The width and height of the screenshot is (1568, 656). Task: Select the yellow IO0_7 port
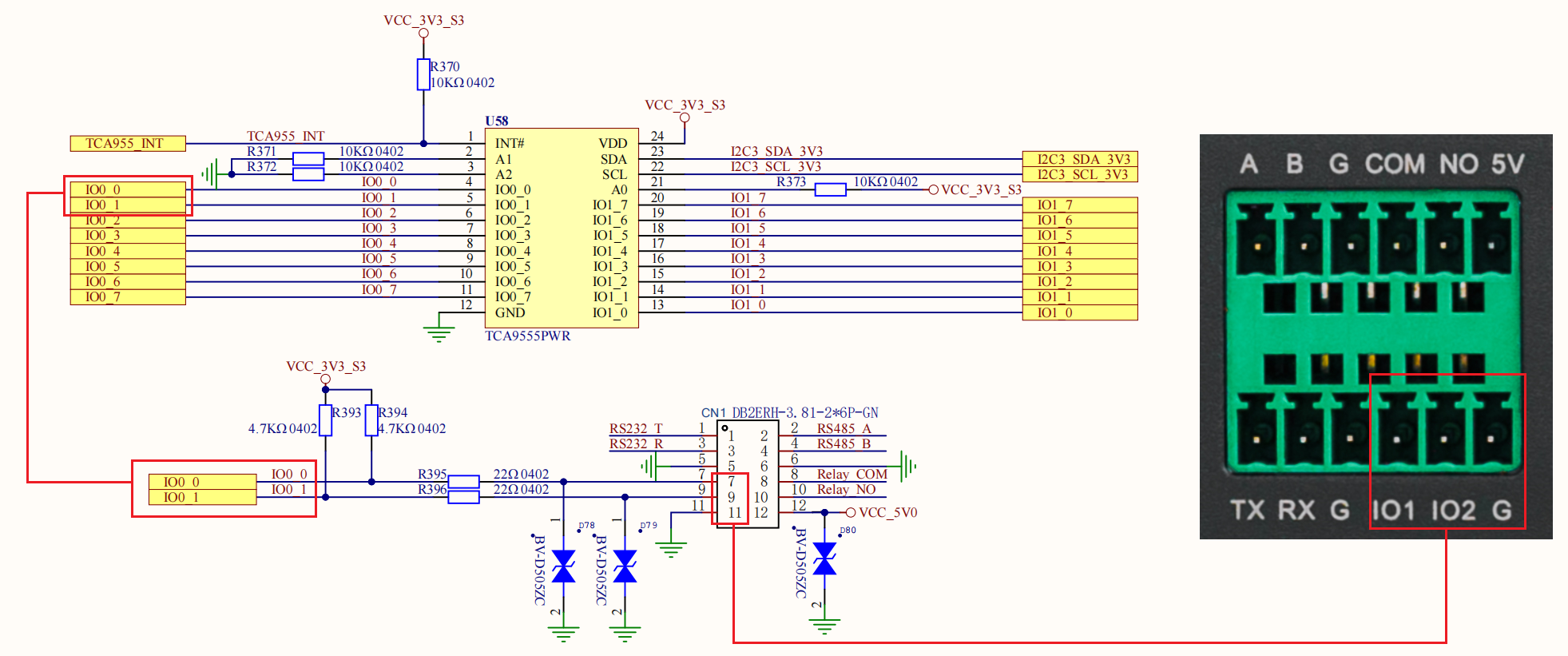128,297
